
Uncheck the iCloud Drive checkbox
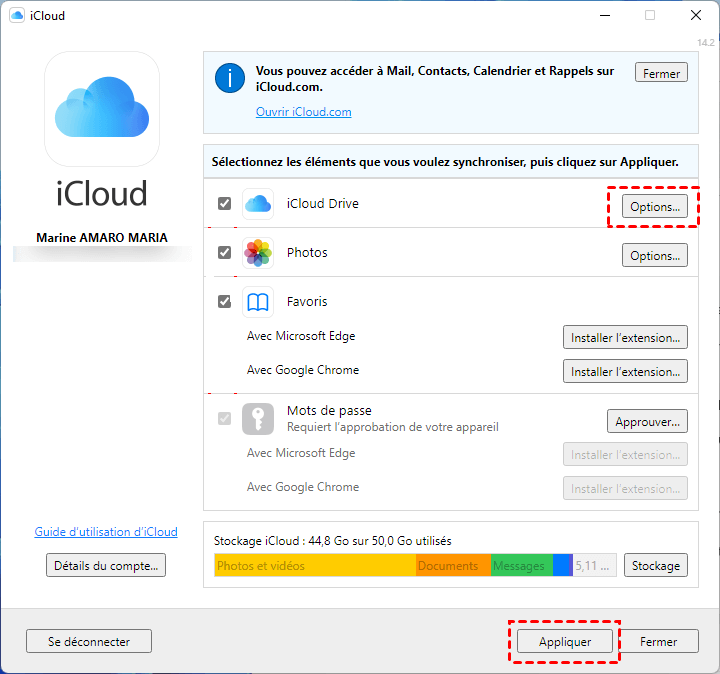pyautogui.click(x=225, y=203)
